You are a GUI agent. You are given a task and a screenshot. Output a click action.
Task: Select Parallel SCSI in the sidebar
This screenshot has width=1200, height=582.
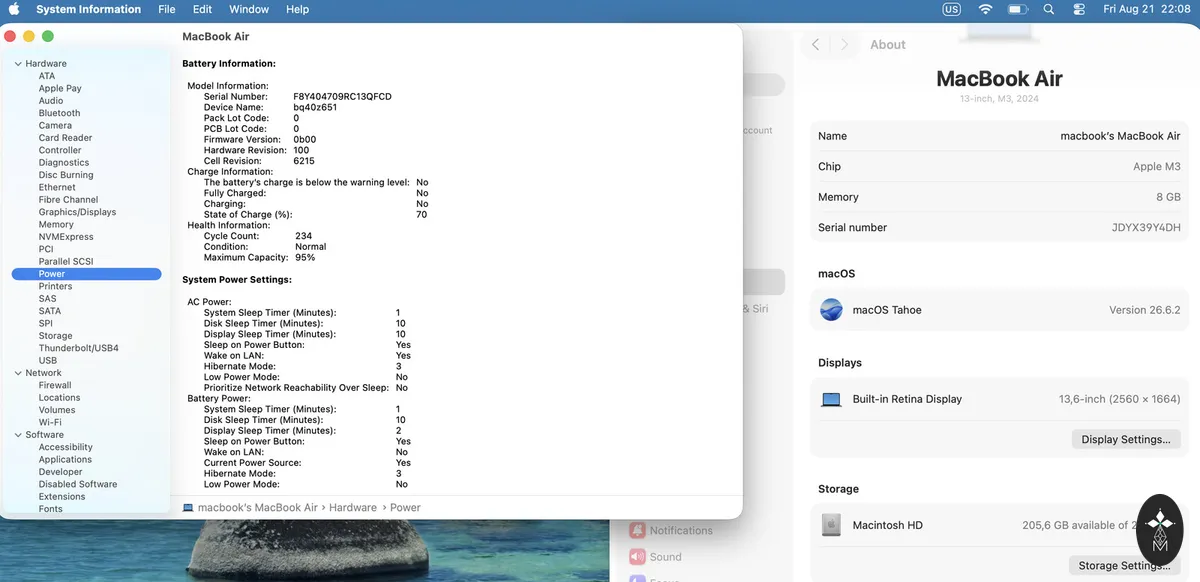pos(66,262)
